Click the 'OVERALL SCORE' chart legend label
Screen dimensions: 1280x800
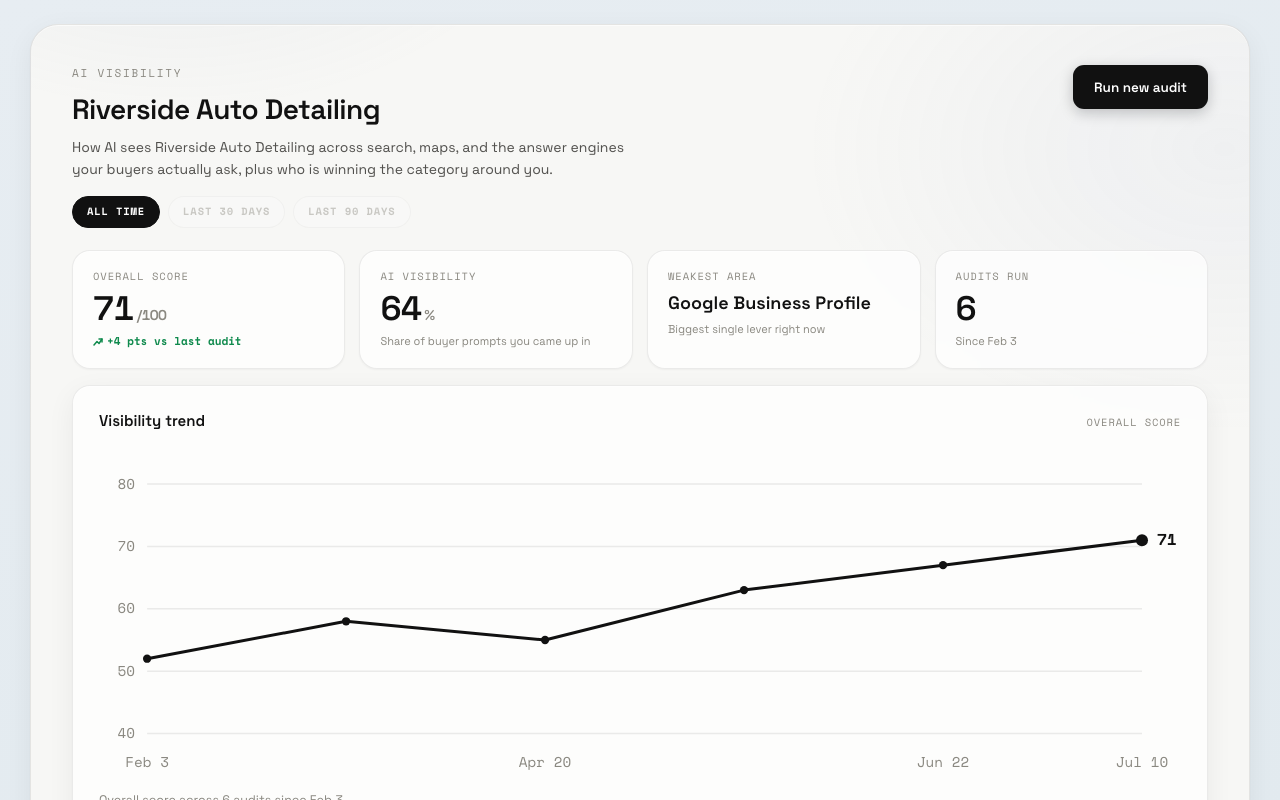tap(1133, 423)
